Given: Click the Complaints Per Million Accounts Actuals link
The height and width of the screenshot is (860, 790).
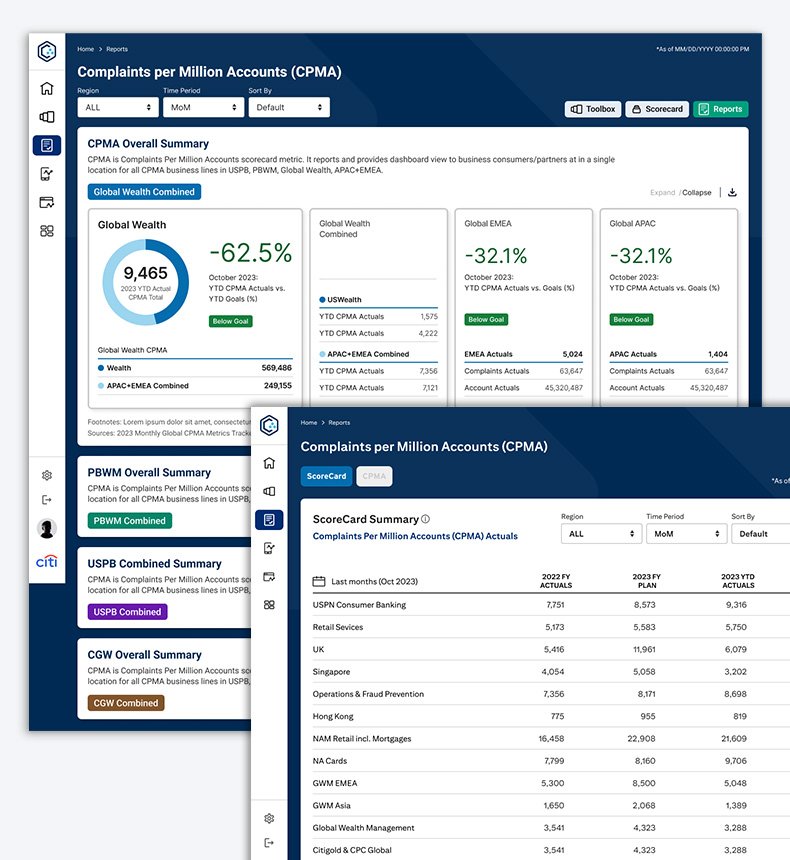Looking at the screenshot, I should tap(415, 536).
